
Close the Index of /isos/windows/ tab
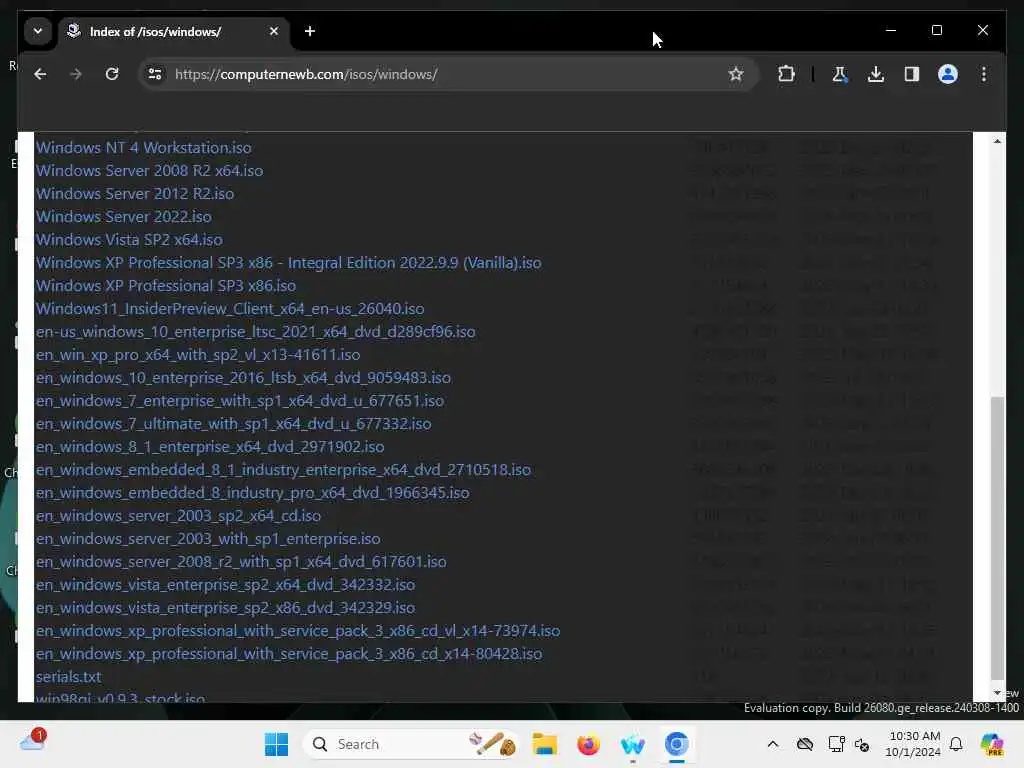[274, 31]
